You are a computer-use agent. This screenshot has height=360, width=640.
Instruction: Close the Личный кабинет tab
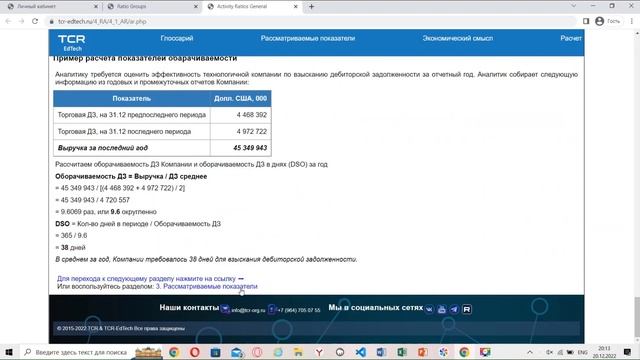pyautogui.click(x=96, y=7)
